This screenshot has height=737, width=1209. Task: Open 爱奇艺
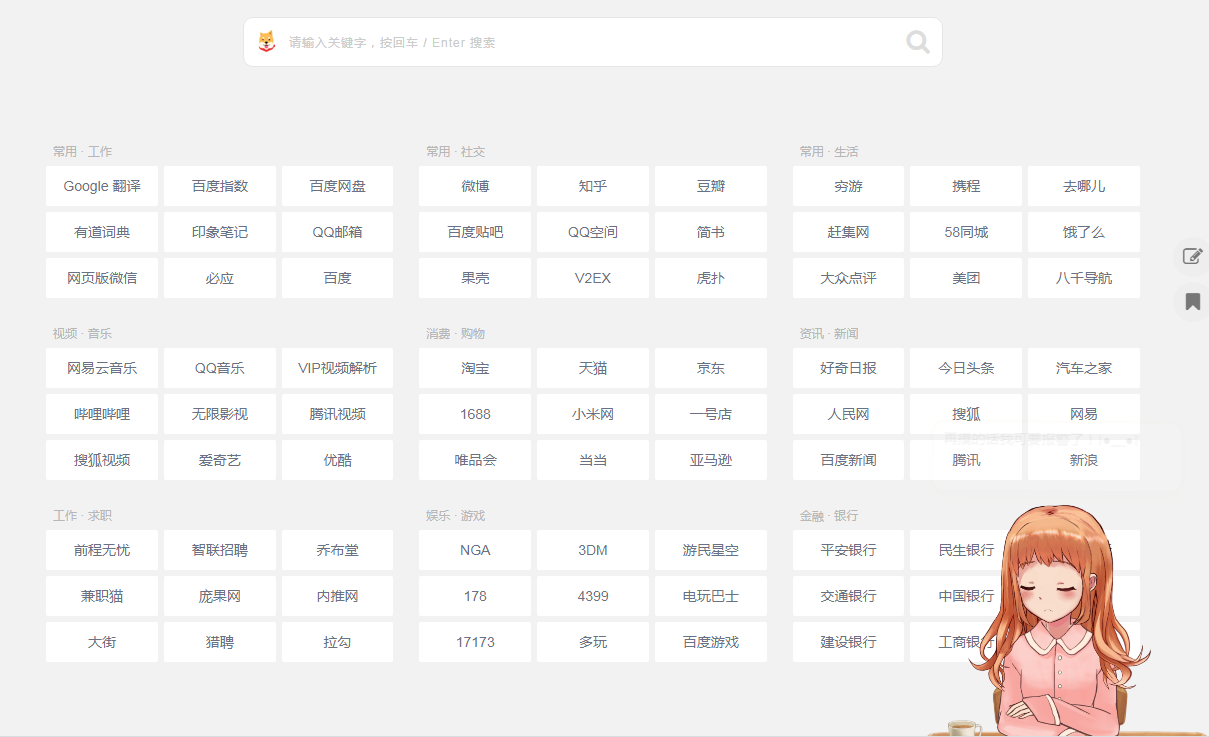[220, 460]
